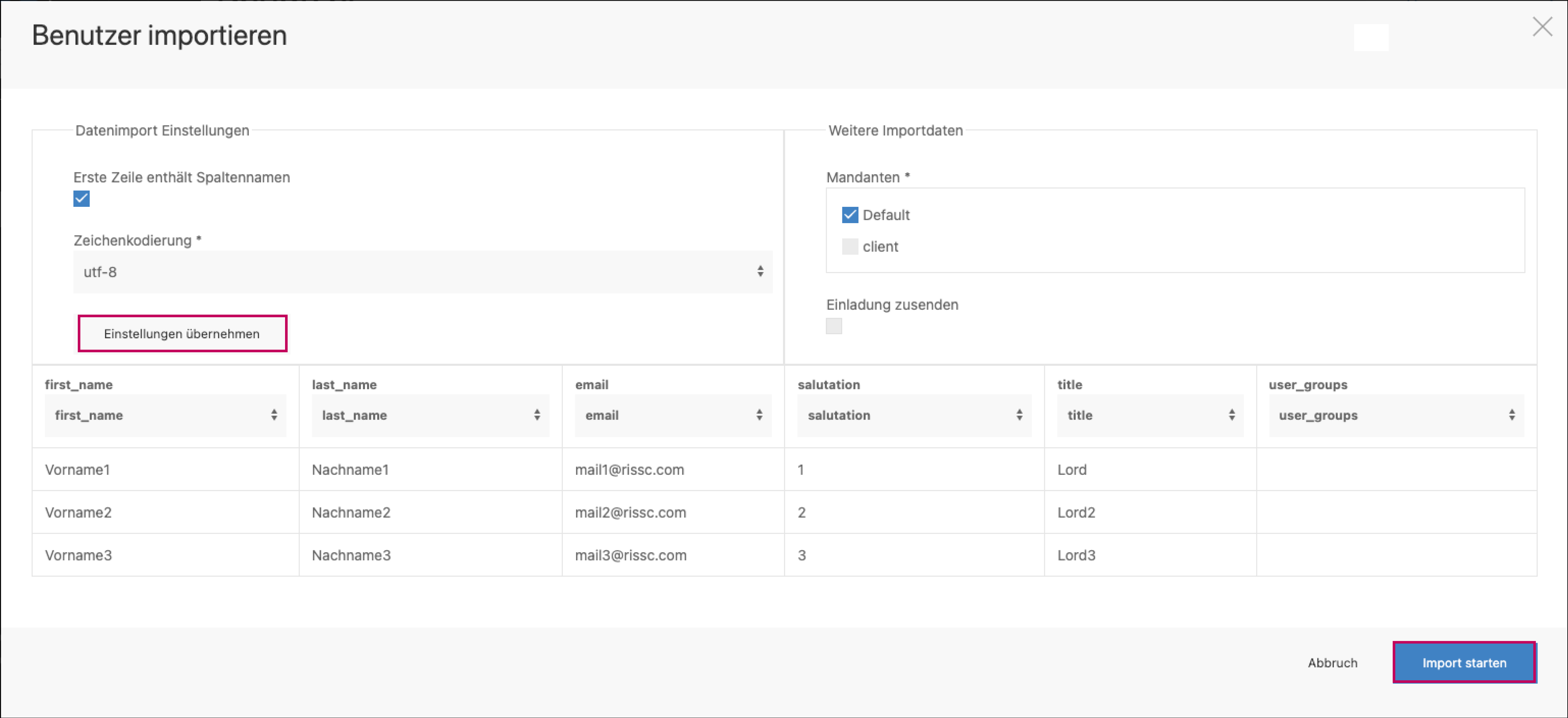Viewport: 1568px width, 718px height.
Task: Enable the client Mandanten checkbox
Action: 850,246
